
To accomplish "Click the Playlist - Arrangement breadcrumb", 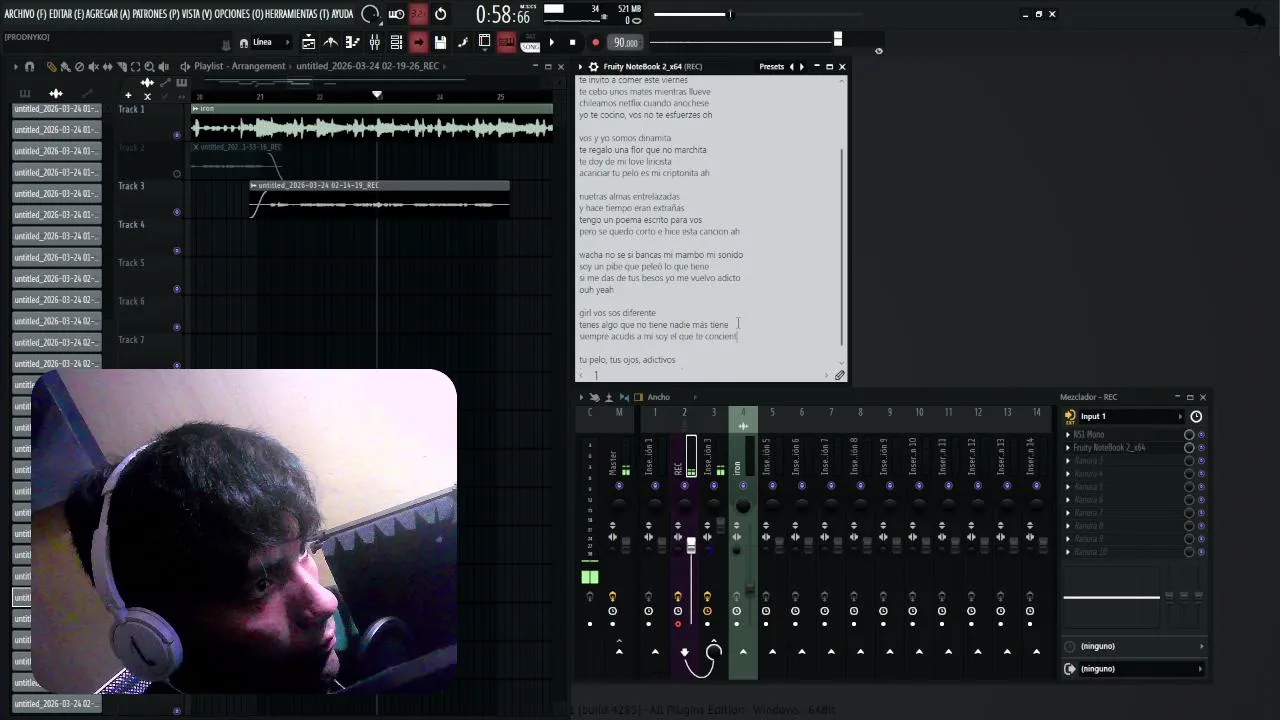I will [239, 66].
